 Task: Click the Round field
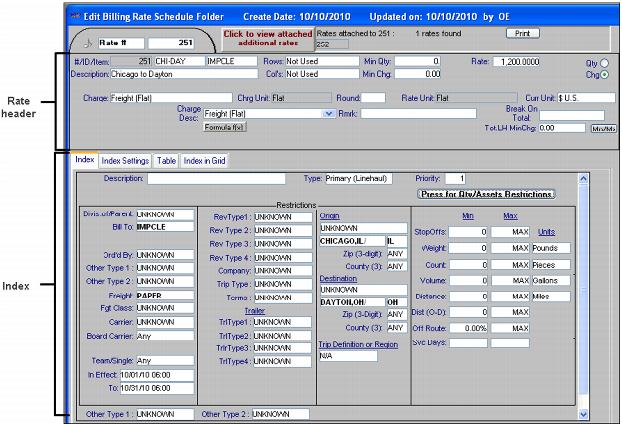pyautogui.click(x=373, y=98)
